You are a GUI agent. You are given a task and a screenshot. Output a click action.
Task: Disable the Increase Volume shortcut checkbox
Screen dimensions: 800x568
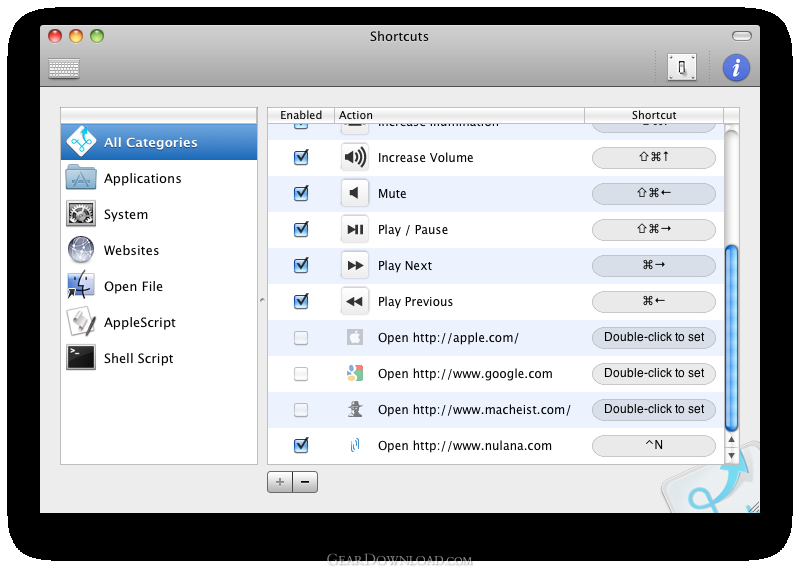[x=301, y=157]
